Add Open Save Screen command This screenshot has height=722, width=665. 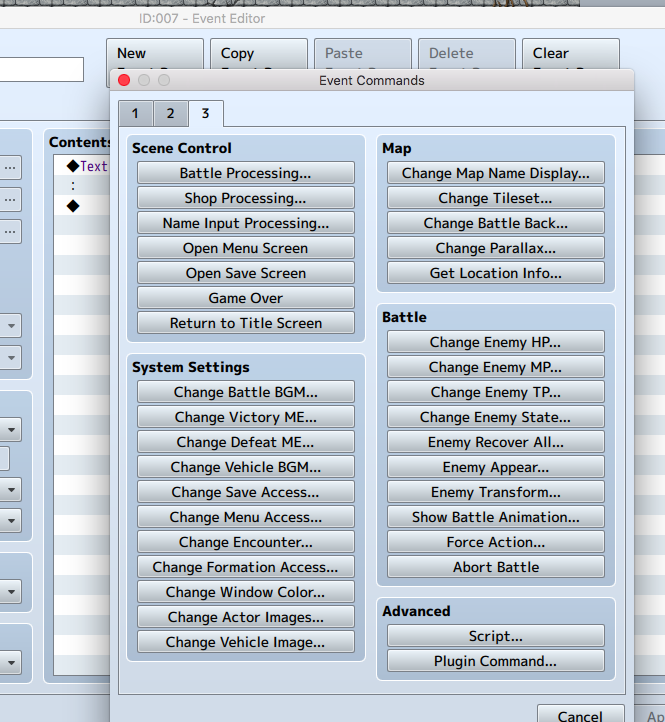point(245,273)
